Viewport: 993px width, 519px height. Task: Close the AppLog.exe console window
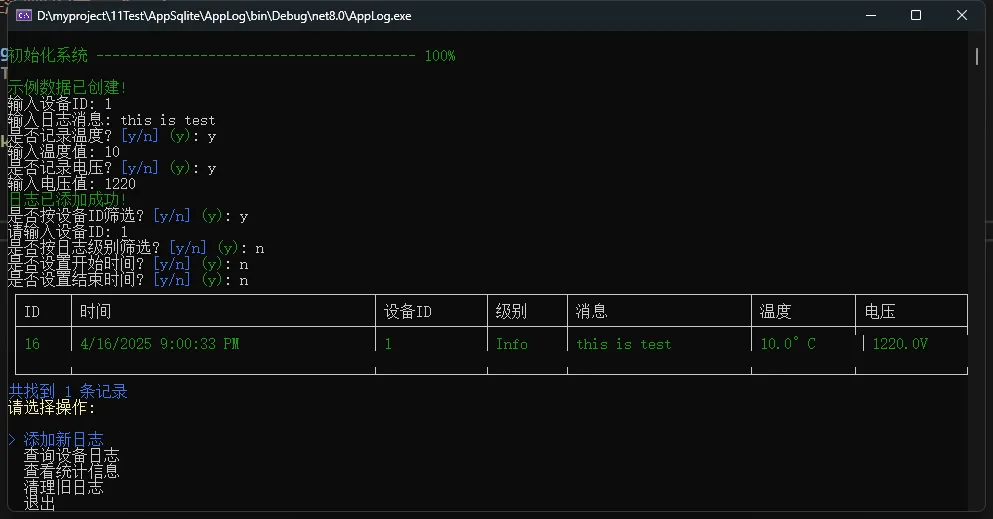click(961, 16)
